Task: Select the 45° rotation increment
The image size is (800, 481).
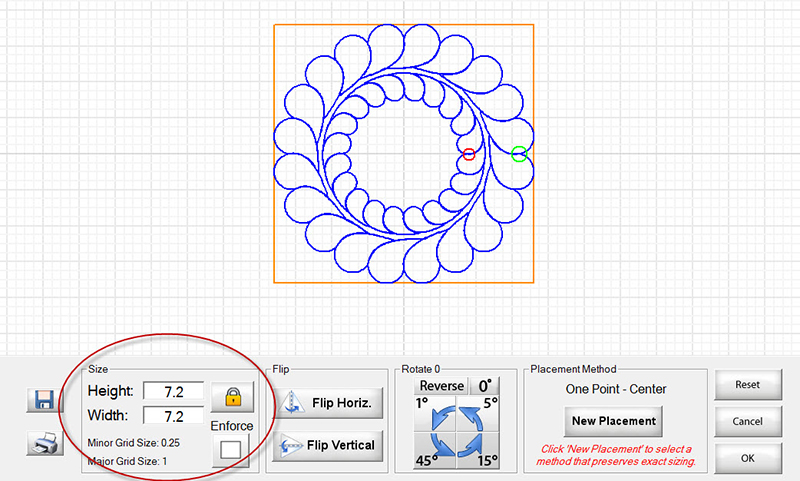Action: (427, 461)
